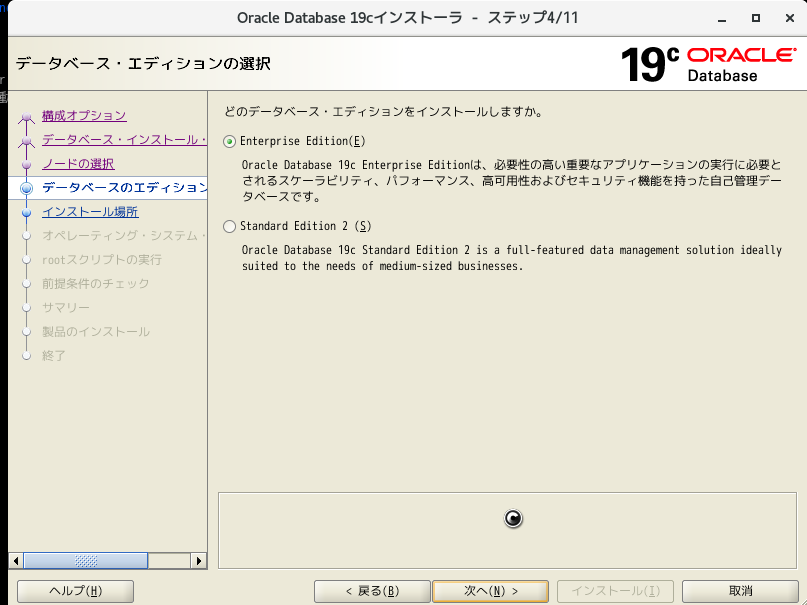
Task: Open the 構成オプション step link
Action: (84, 116)
